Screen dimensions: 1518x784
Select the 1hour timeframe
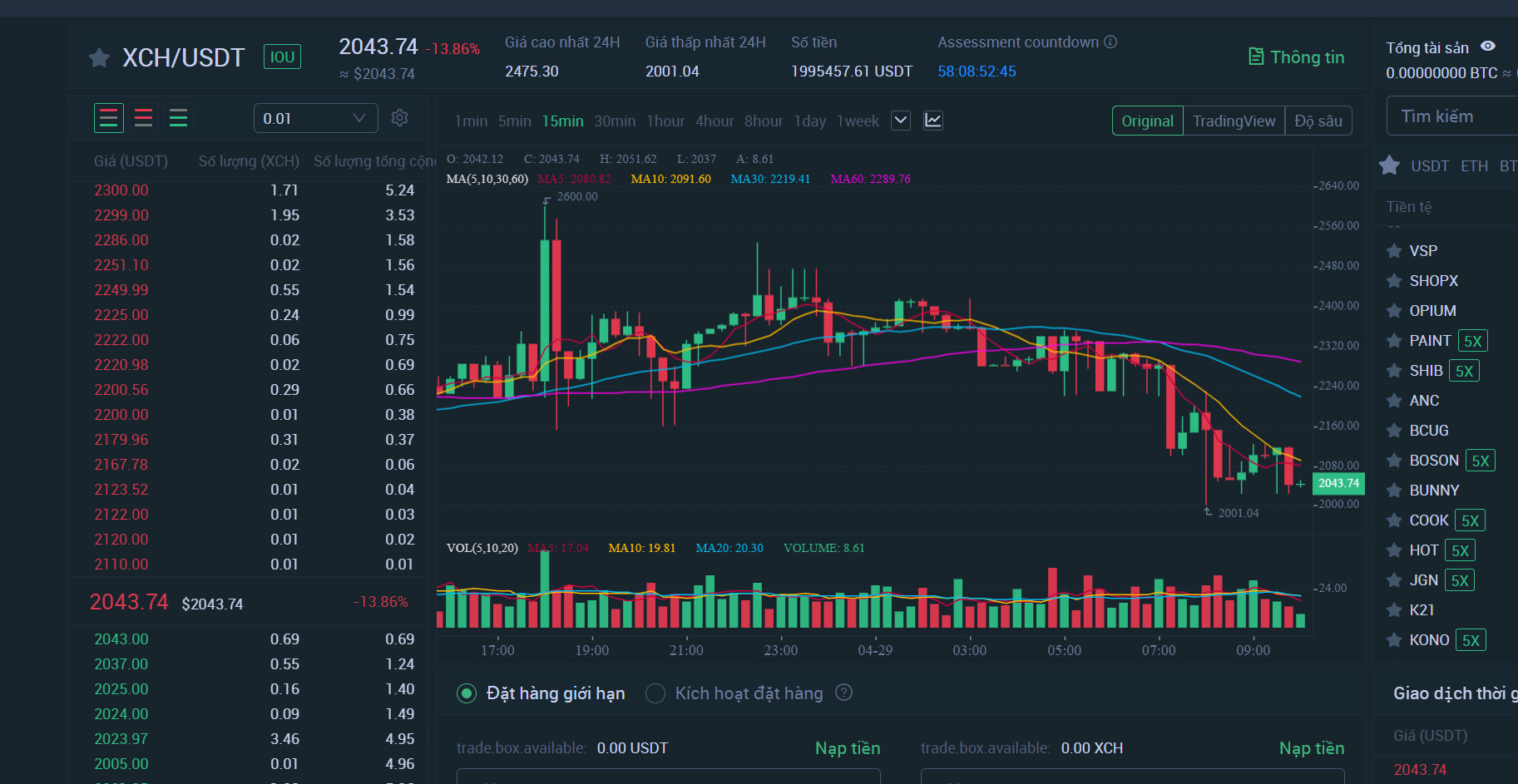pos(665,121)
